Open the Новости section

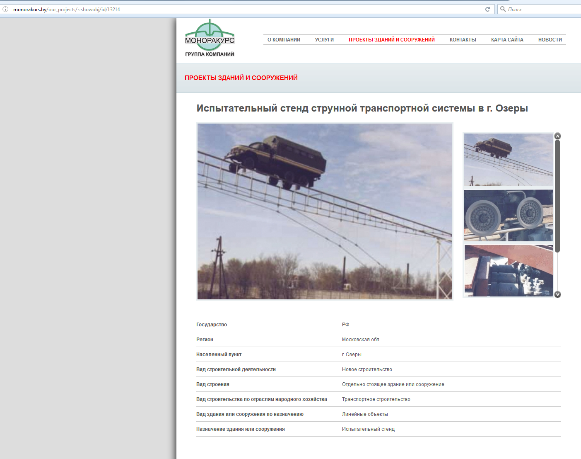coord(550,40)
